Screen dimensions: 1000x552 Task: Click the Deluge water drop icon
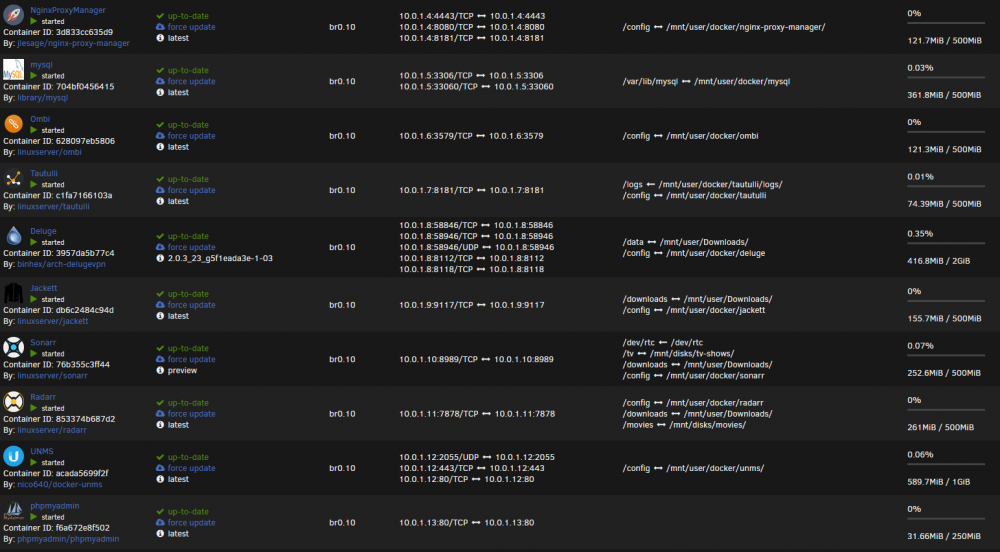click(13, 235)
